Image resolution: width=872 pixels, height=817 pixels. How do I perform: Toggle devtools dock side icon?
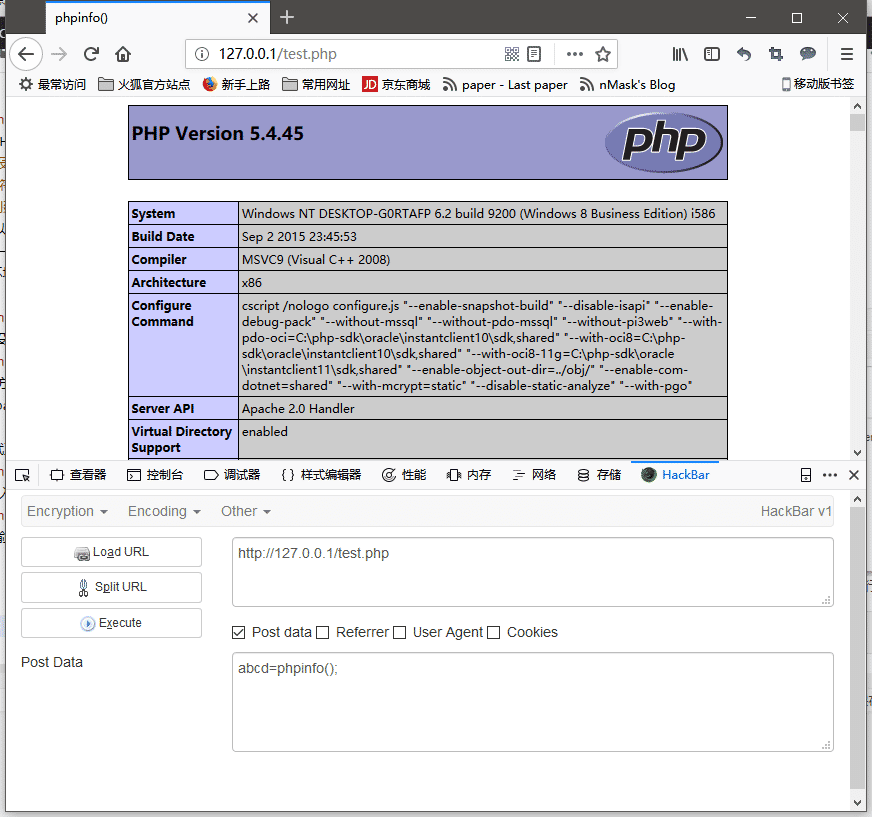[x=806, y=475]
